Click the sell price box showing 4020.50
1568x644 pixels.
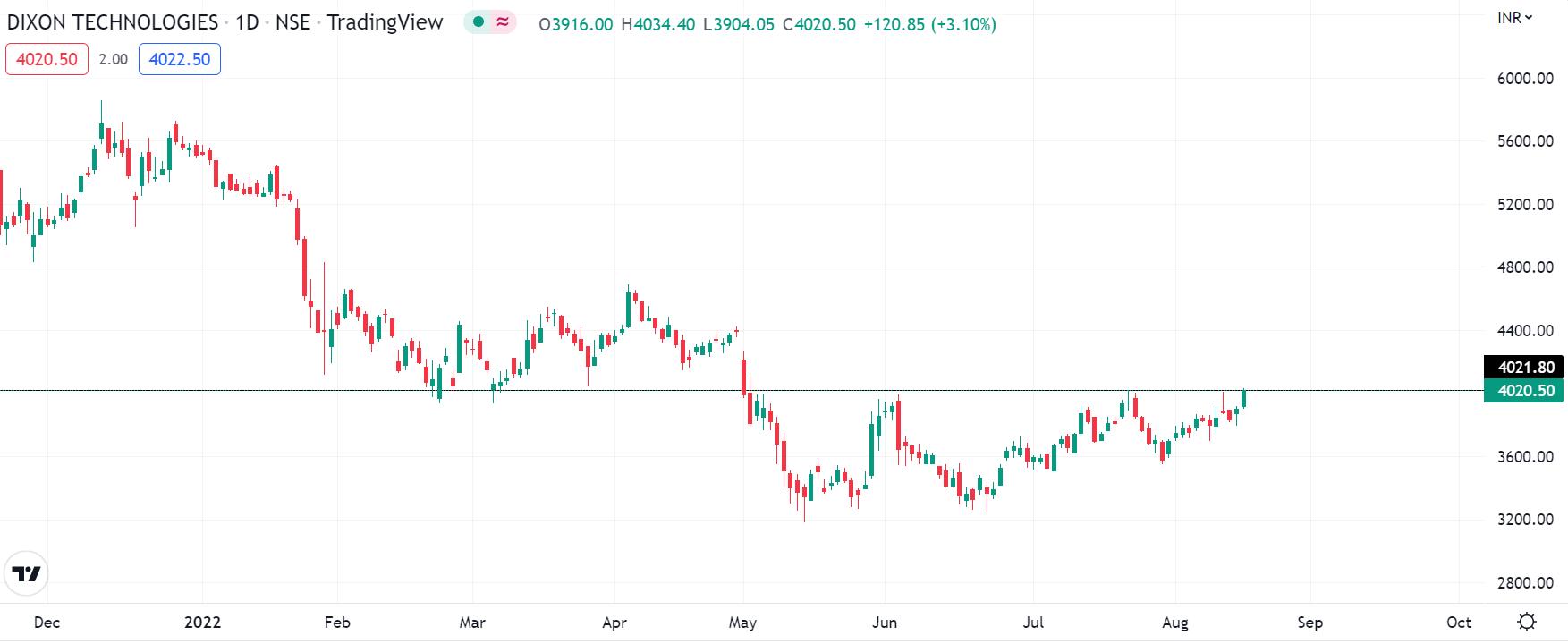pyautogui.click(x=46, y=58)
